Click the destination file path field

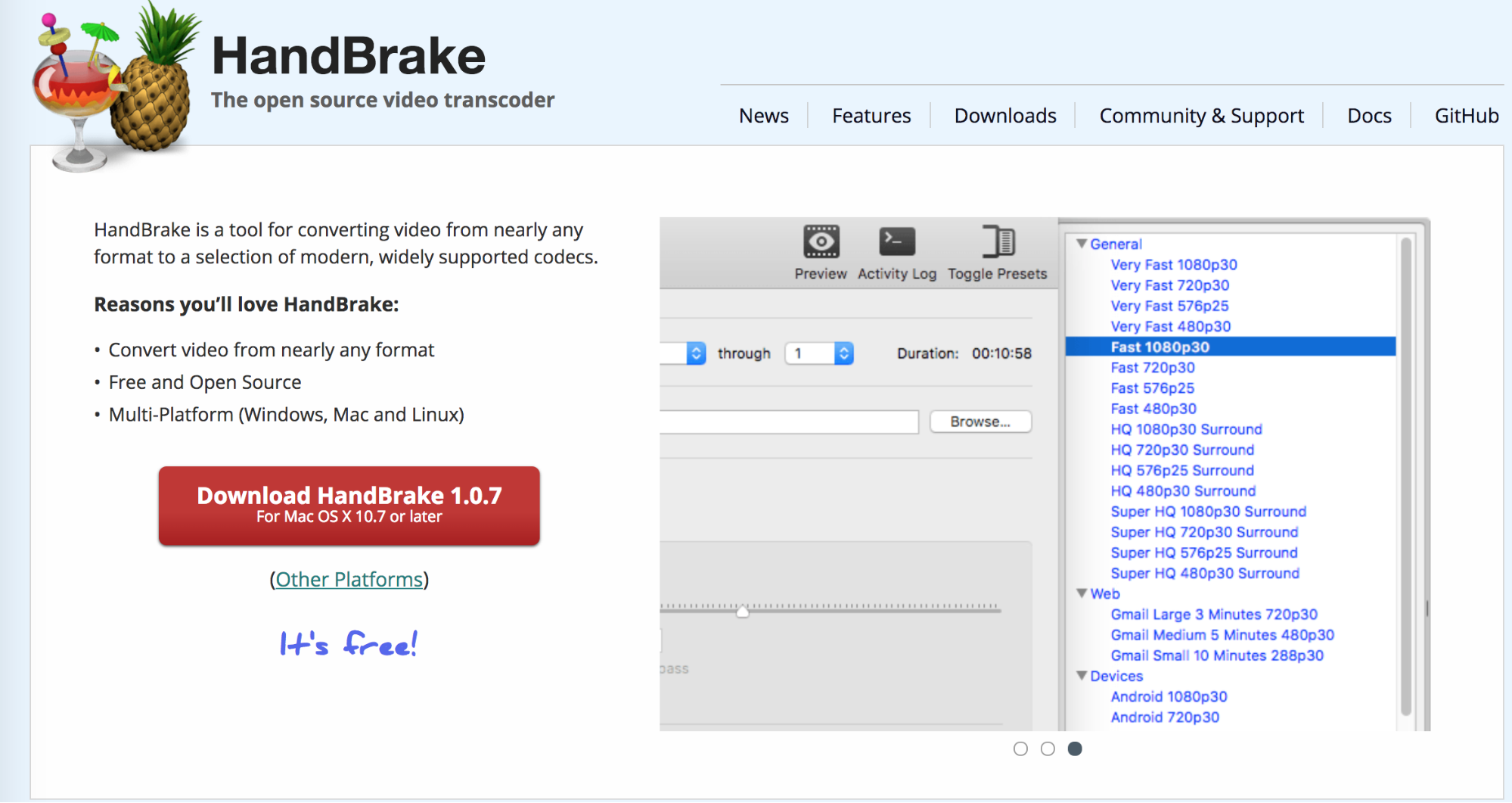click(x=789, y=422)
